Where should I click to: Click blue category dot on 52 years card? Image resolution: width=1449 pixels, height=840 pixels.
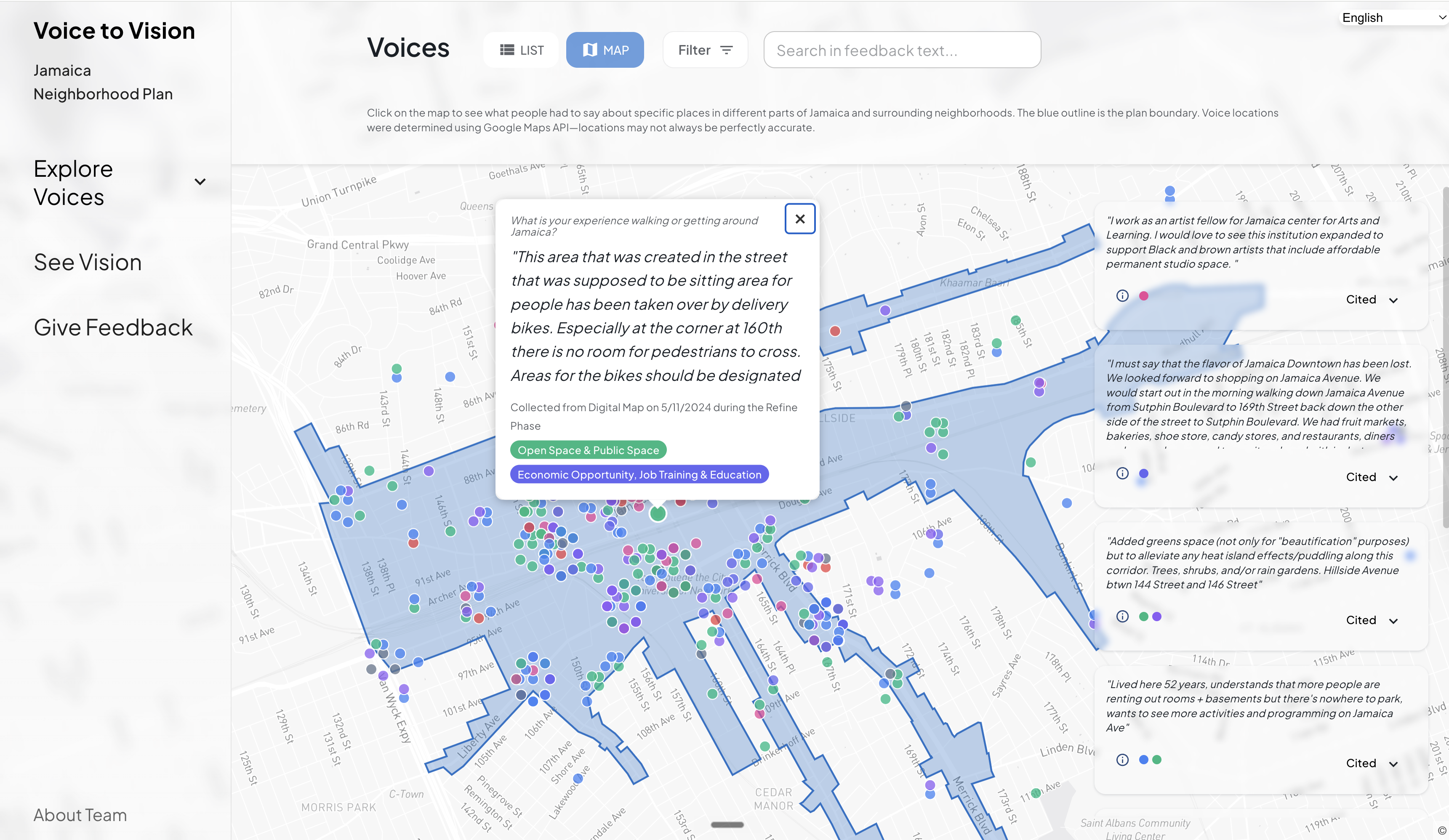pyautogui.click(x=1144, y=760)
